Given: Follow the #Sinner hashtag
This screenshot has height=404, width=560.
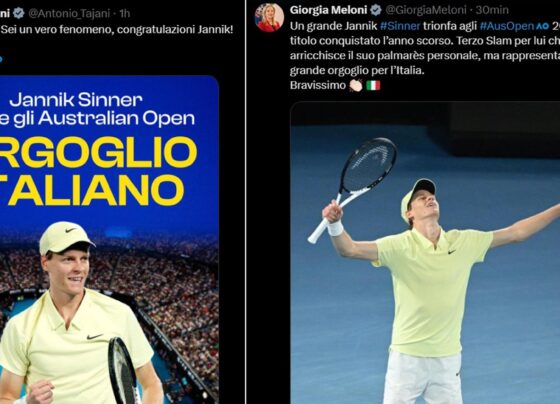Looking at the screenshot, I should [x=400, y=26].
